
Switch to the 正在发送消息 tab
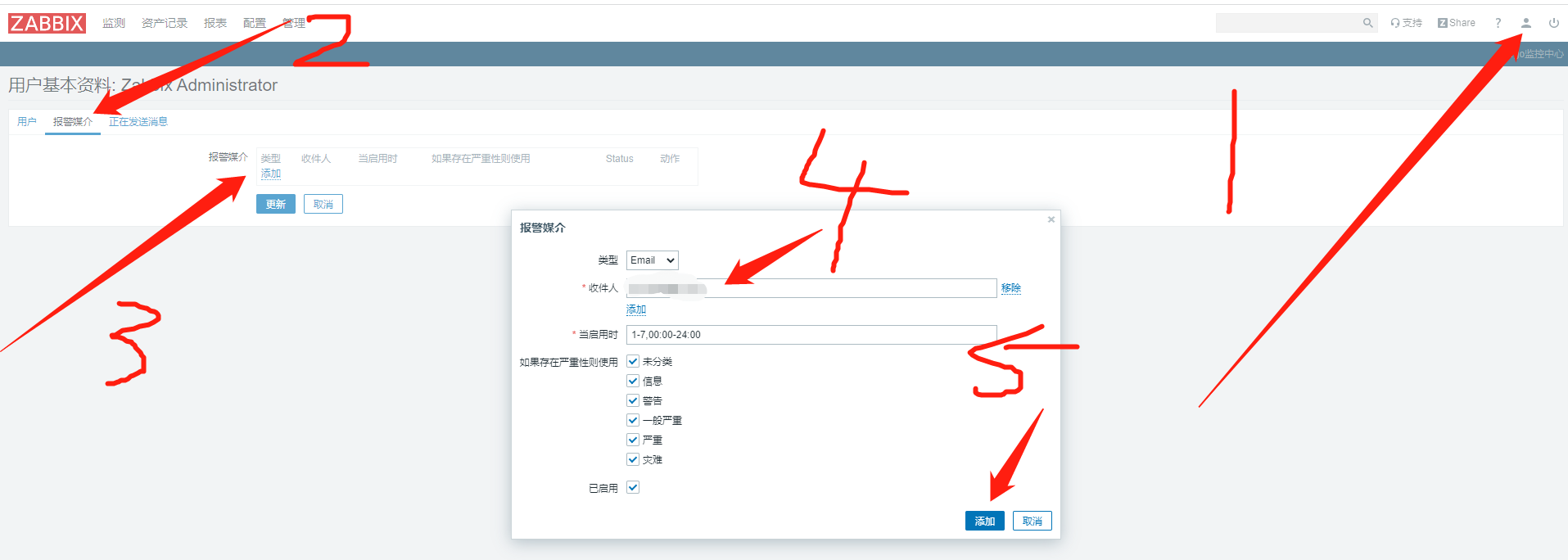pyautogui.click(x=138, y=122)
